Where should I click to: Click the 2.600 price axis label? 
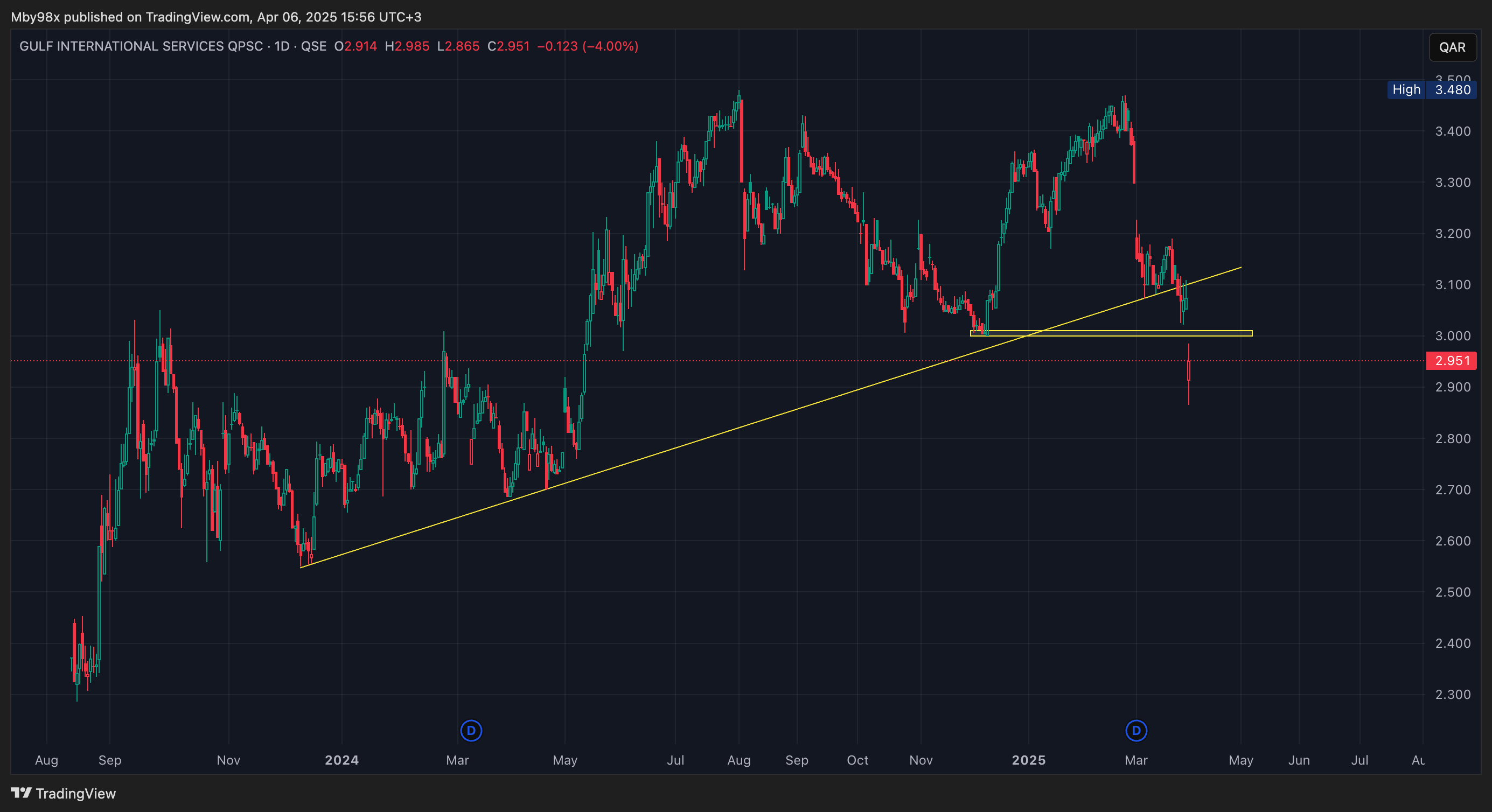click(x=1453, y=541)
